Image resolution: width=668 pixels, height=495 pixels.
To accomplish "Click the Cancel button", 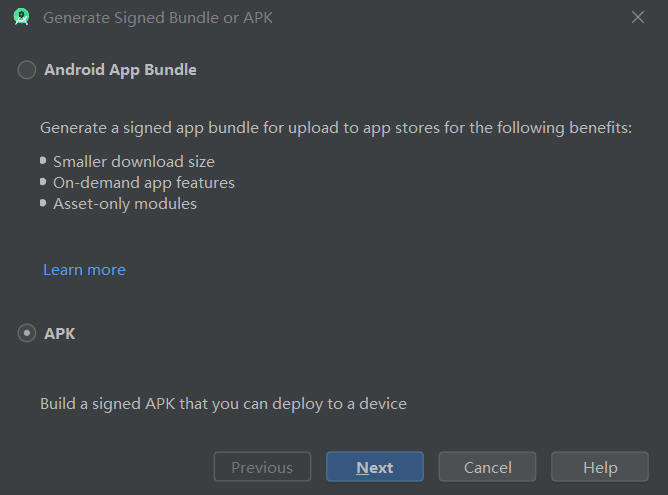I will coord(487,467).
